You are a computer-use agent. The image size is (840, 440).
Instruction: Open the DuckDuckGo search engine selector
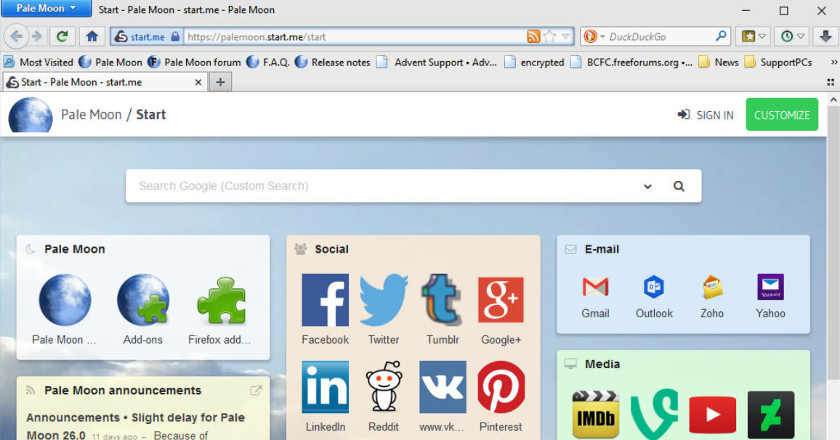coord(594,36)
